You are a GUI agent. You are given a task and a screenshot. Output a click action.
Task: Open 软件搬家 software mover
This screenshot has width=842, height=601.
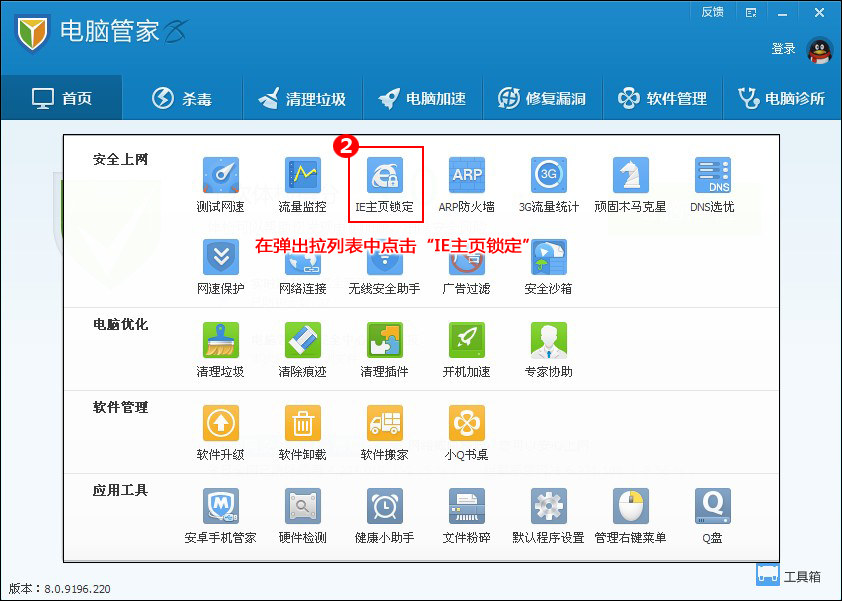coord(385,433)
